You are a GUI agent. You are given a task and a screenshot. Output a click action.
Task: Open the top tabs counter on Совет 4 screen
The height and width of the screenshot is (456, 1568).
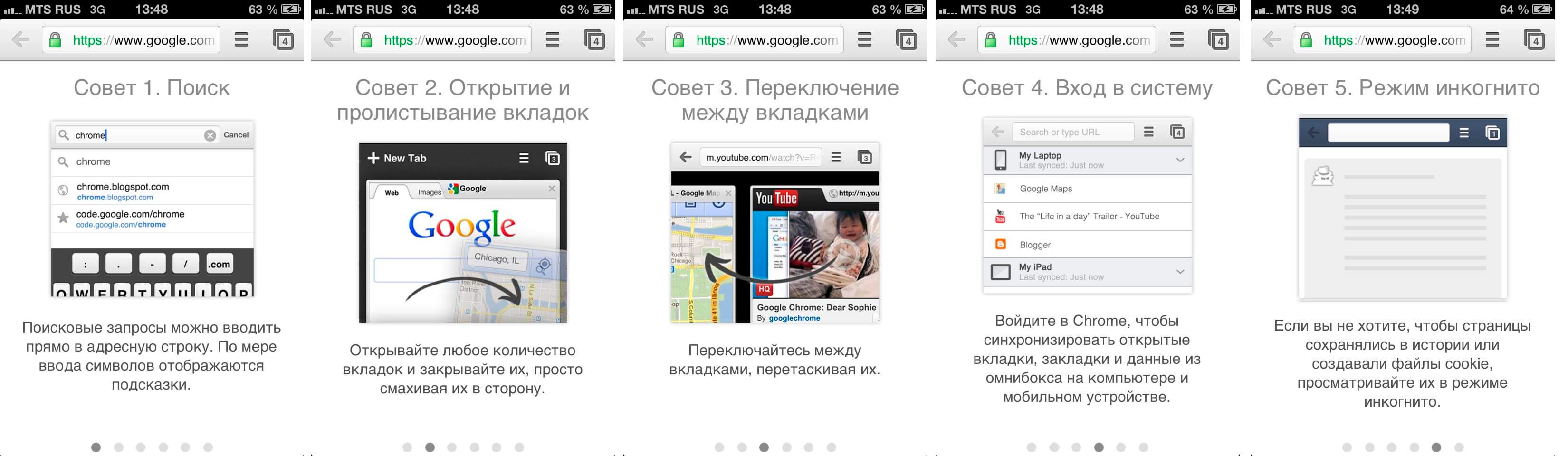1219,39
